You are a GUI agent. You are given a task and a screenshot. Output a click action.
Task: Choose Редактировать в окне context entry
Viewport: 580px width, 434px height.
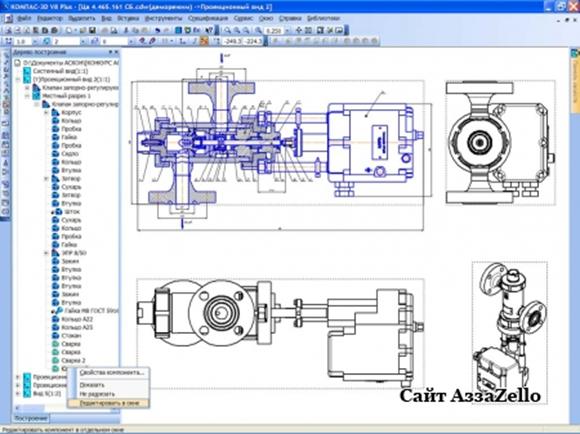(x=109, y=403)
